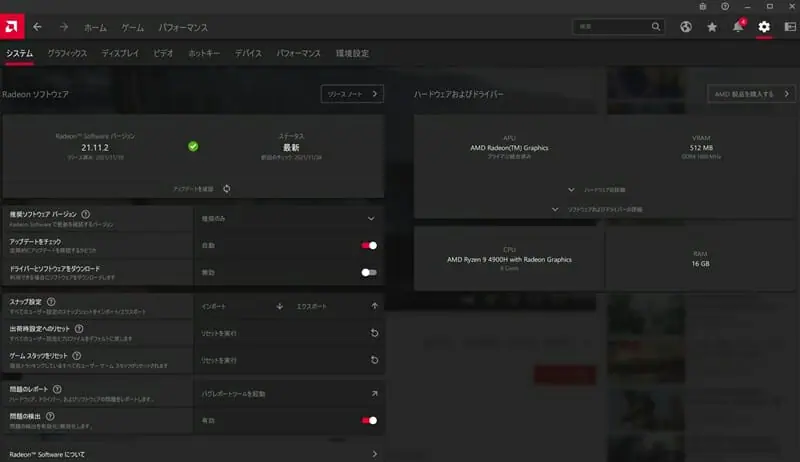800x462 pixels.
Task: Go back with the left arrow
Action: [x=38, y=26]
